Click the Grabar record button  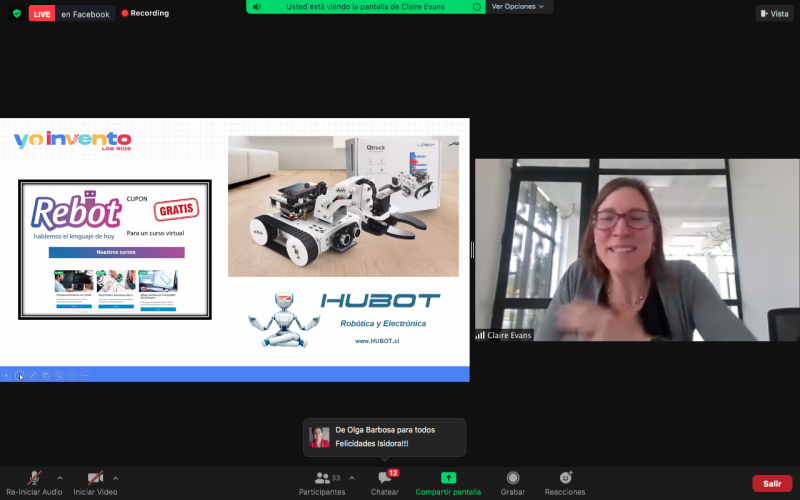point(513,483)
